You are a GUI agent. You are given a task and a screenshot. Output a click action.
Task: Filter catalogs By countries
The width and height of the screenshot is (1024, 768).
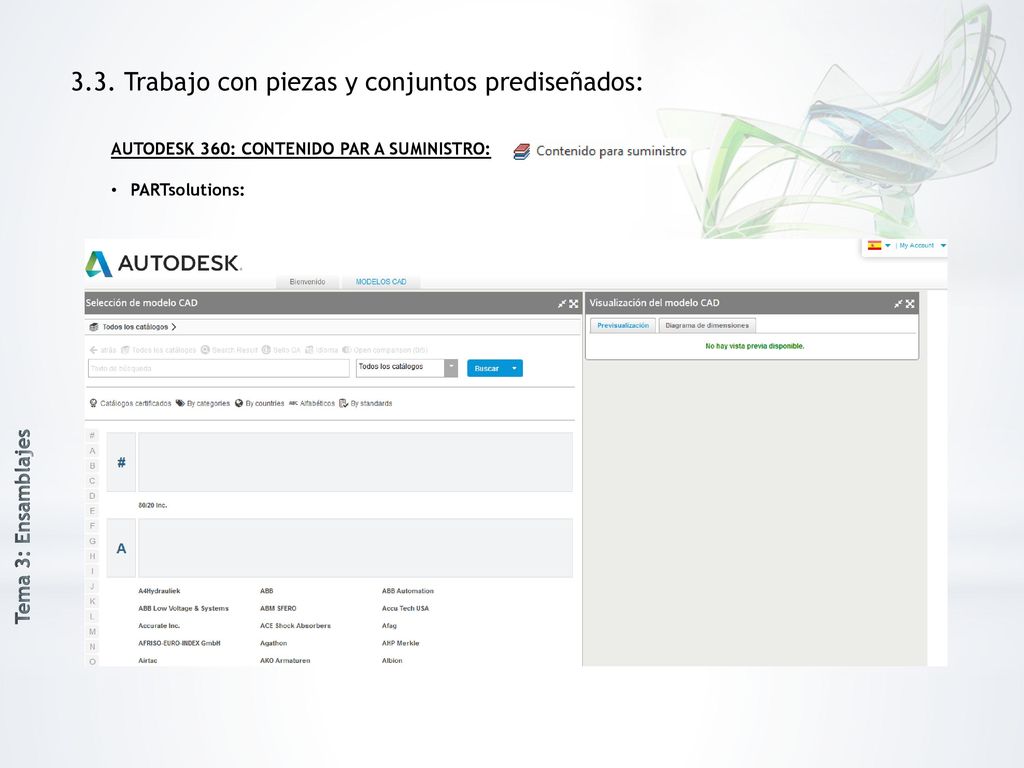[x=260, y=404]
